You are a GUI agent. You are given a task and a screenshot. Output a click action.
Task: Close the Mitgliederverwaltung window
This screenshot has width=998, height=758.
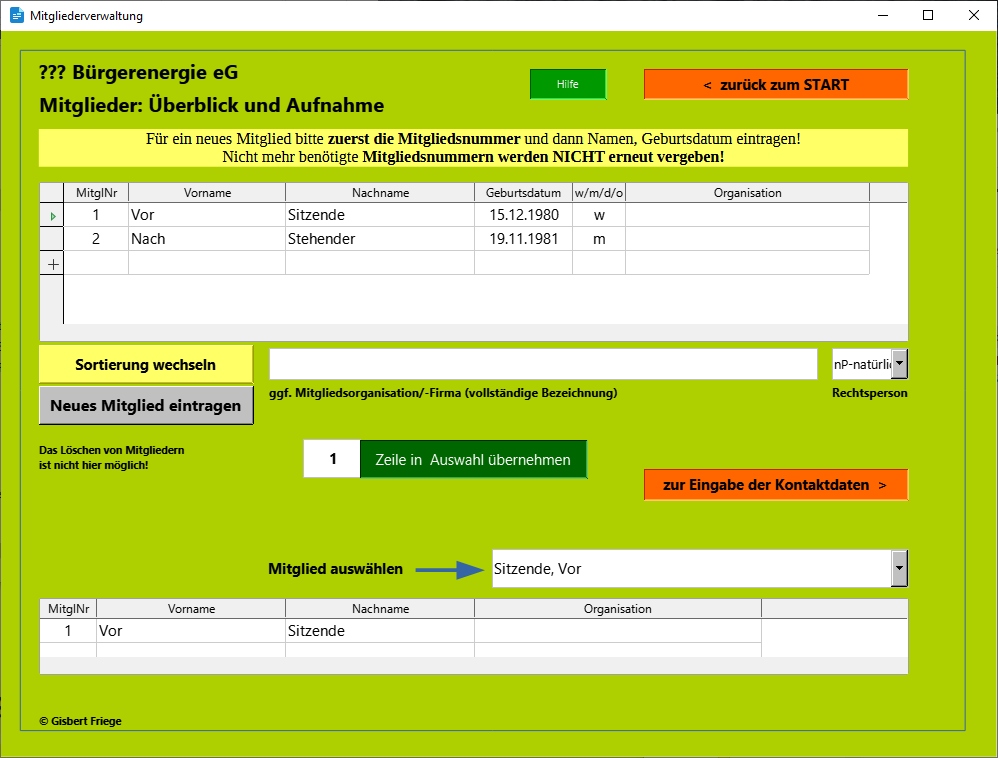click(x=974, y=15)
